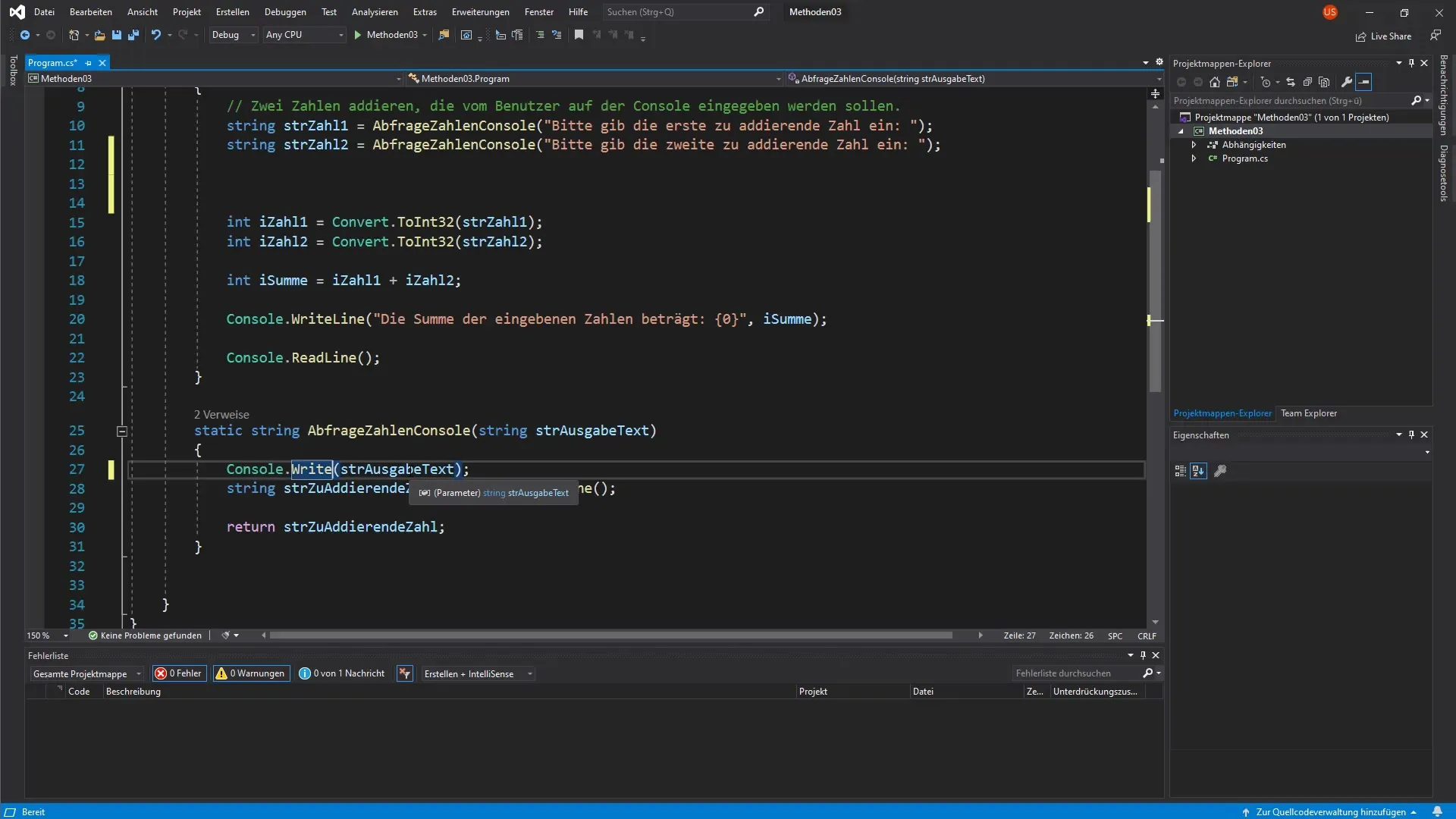1456x819 pixels.
Task: Click Keine Probleme gefunden status indicator
Action: tap(145, 635)
